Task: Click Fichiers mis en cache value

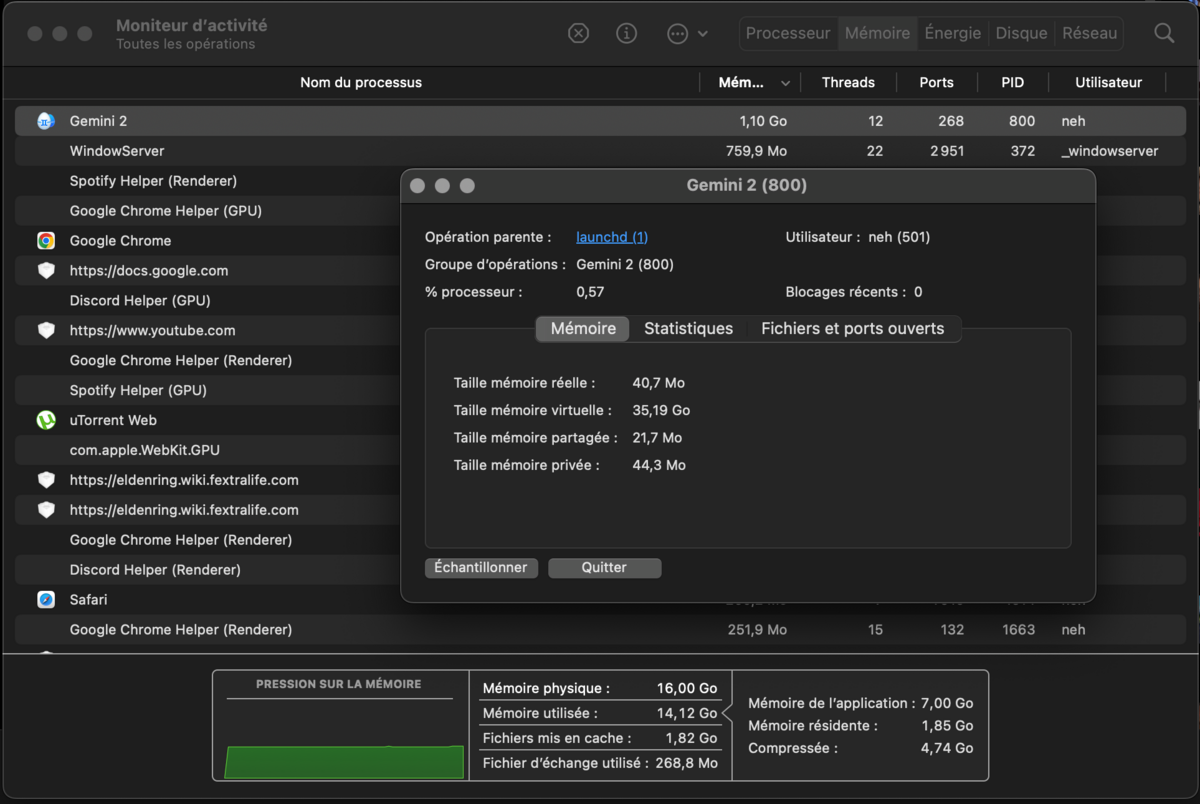Action: [x=691, y=738]
